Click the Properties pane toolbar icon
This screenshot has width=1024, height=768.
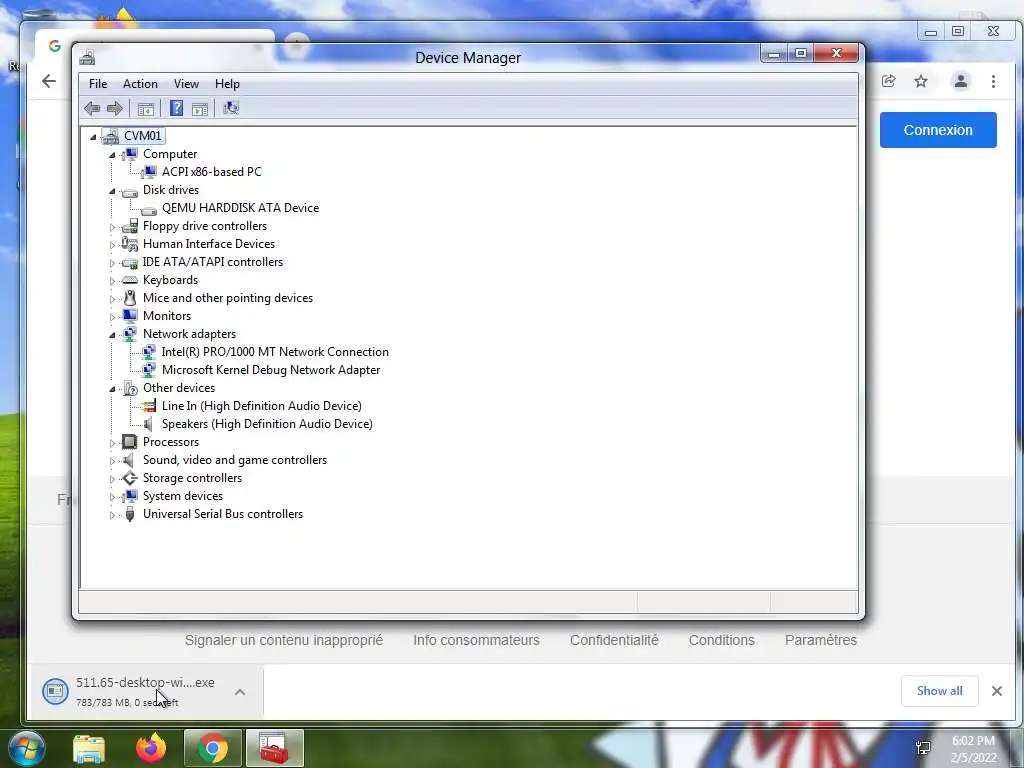click(200, 108)
